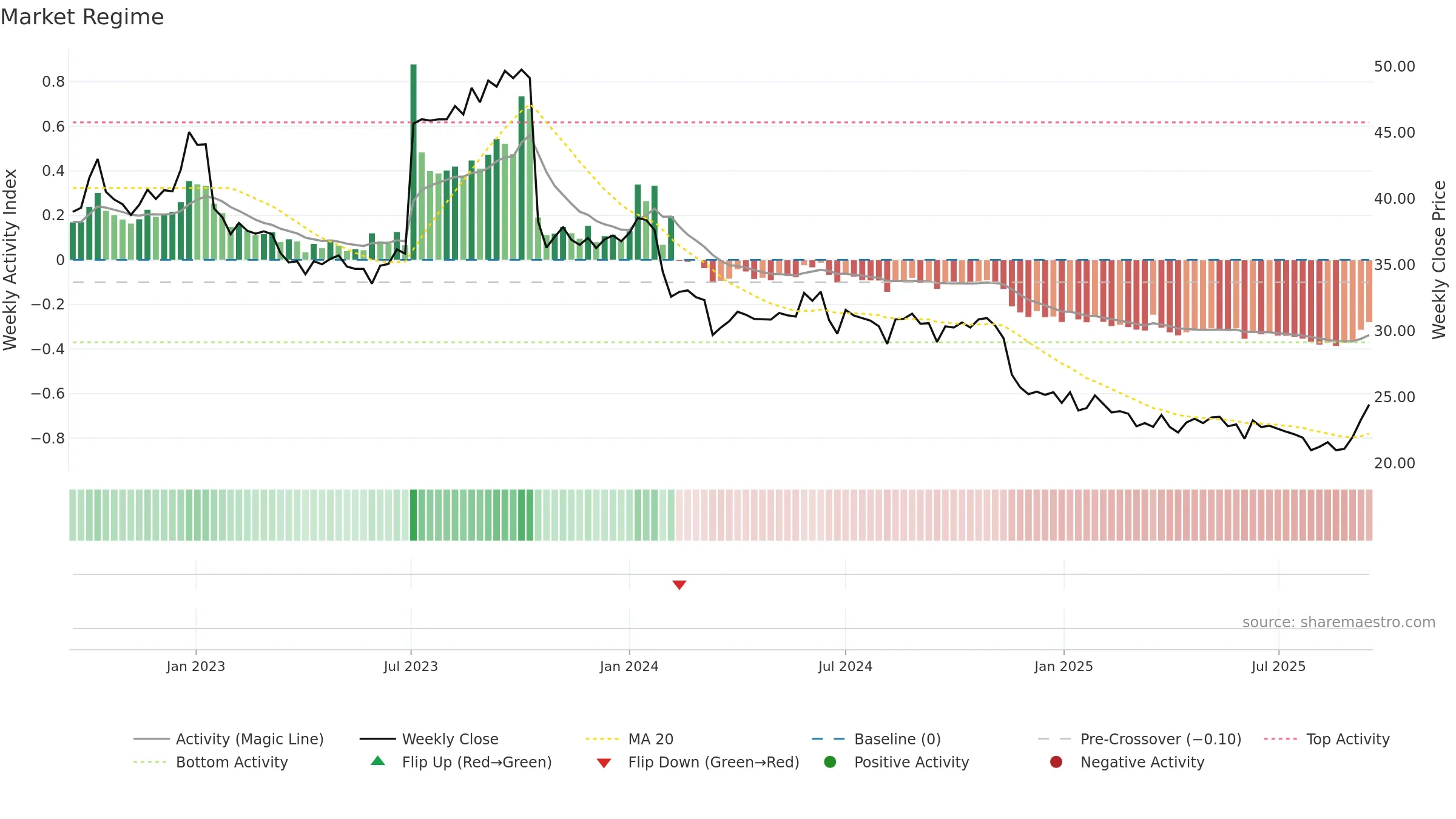Image resolution: width=1456 pixels, height=819 pixels.
Task: Click the green Positive Activity legend dot
Action: [x=830, y=762]
